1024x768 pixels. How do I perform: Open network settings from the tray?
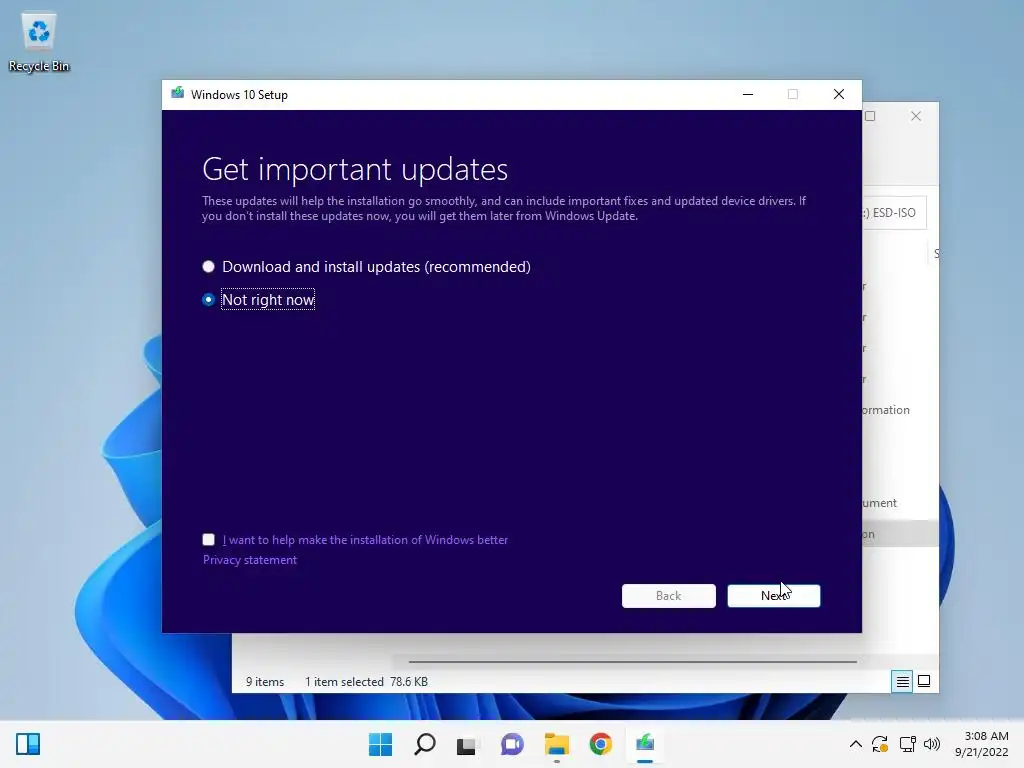907,744
